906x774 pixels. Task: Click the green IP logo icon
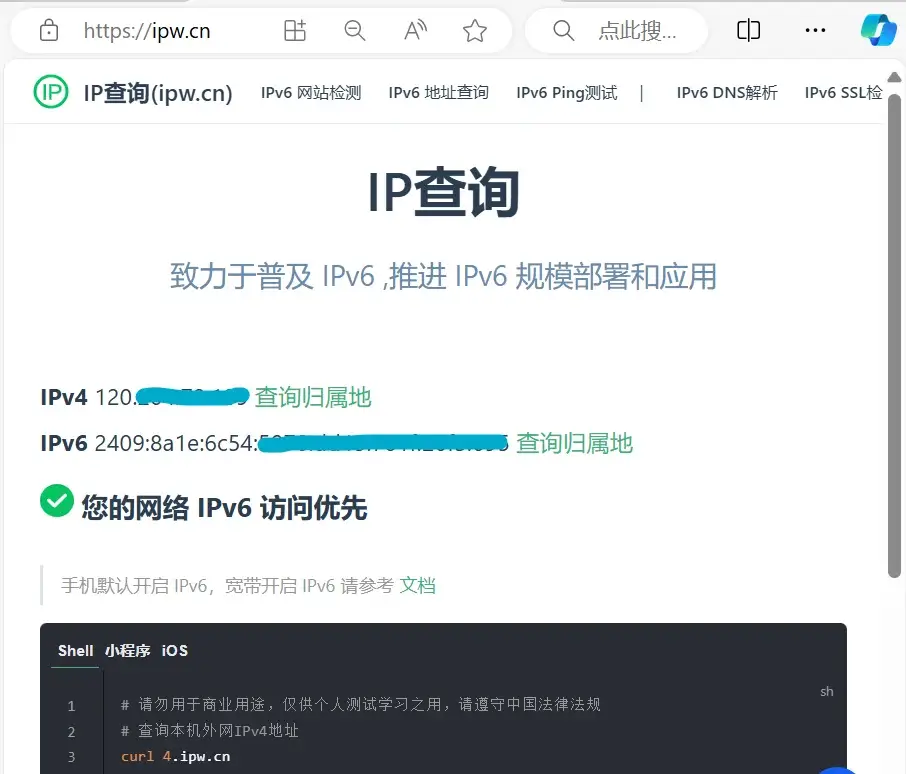[51, 92]
